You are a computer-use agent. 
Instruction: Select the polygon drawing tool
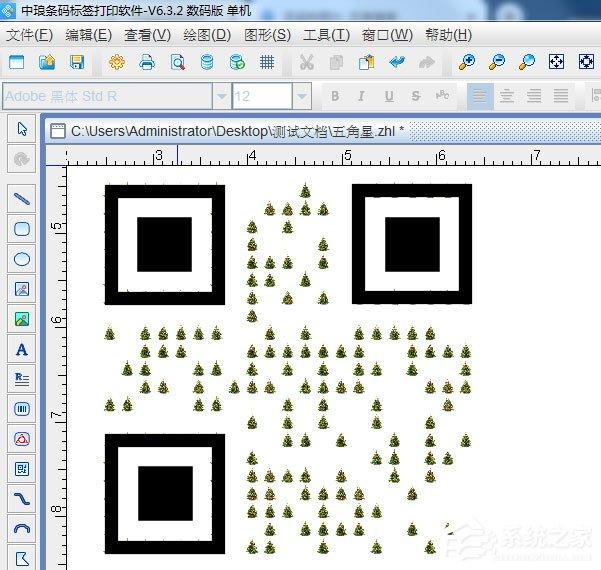pyautogui.click(x=22, y=558)
